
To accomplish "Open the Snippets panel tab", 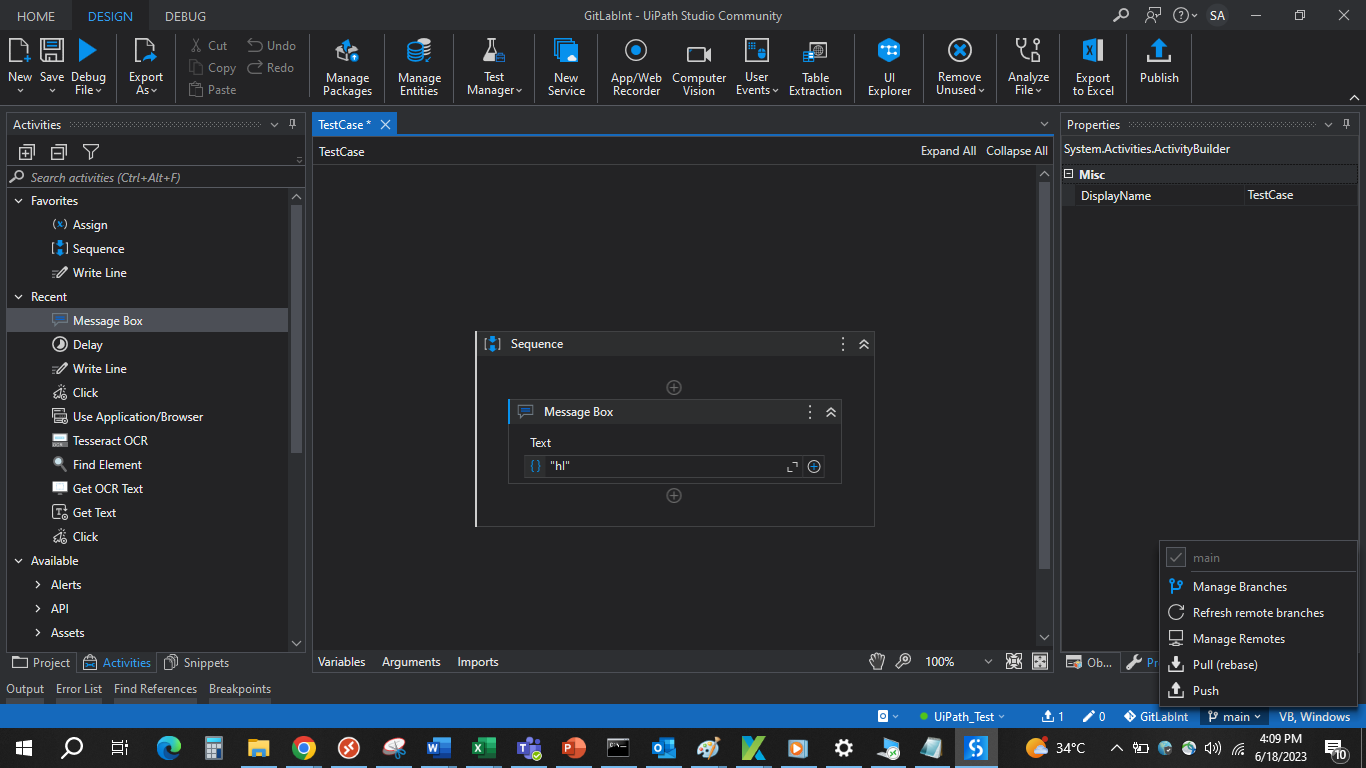I will pos(196,662).
